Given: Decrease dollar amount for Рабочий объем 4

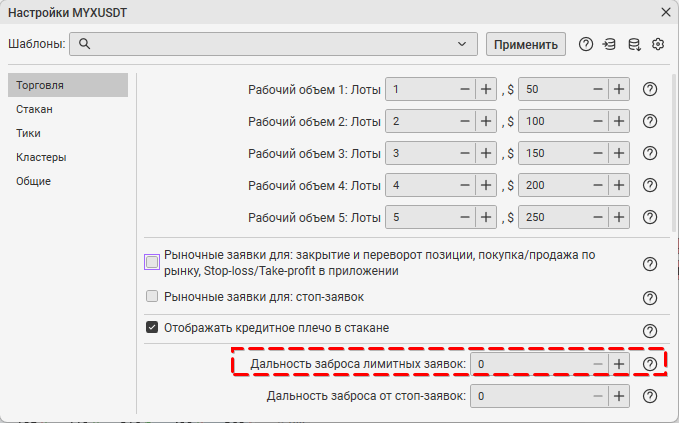Looking at the screenshot, I should point(598,185).
